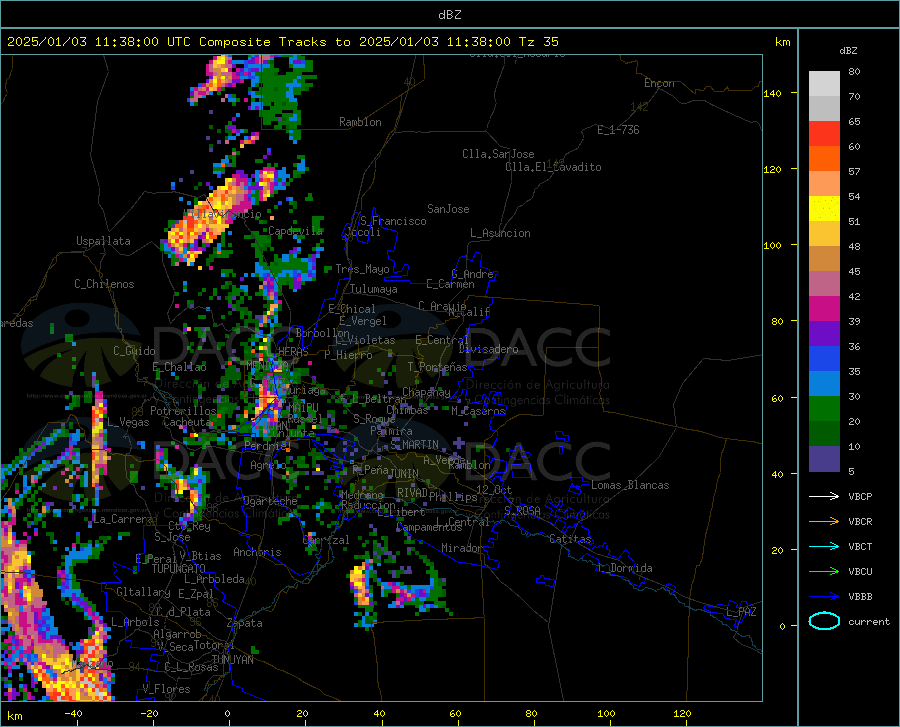Click the Capdevila map label
The height and width of the screenshot is (727, 900).
[x=295, y=231]
